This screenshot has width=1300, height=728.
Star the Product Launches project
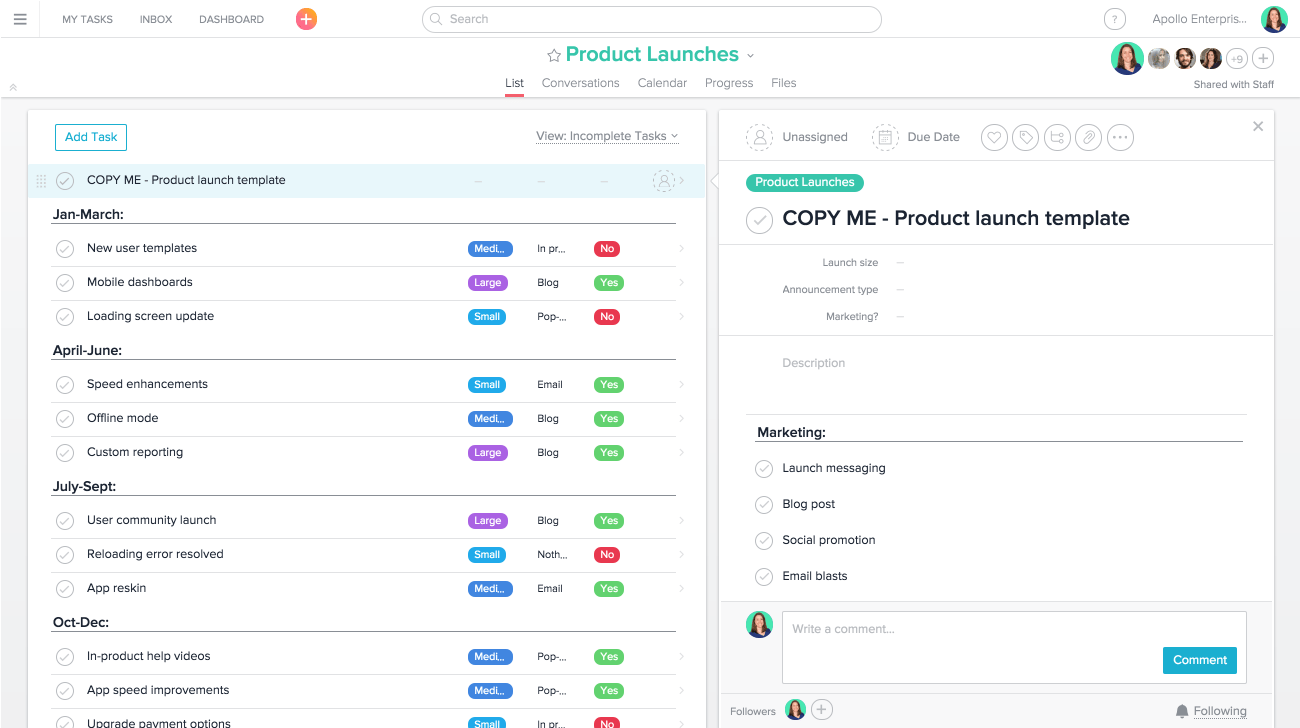click(x=553, y=54)
